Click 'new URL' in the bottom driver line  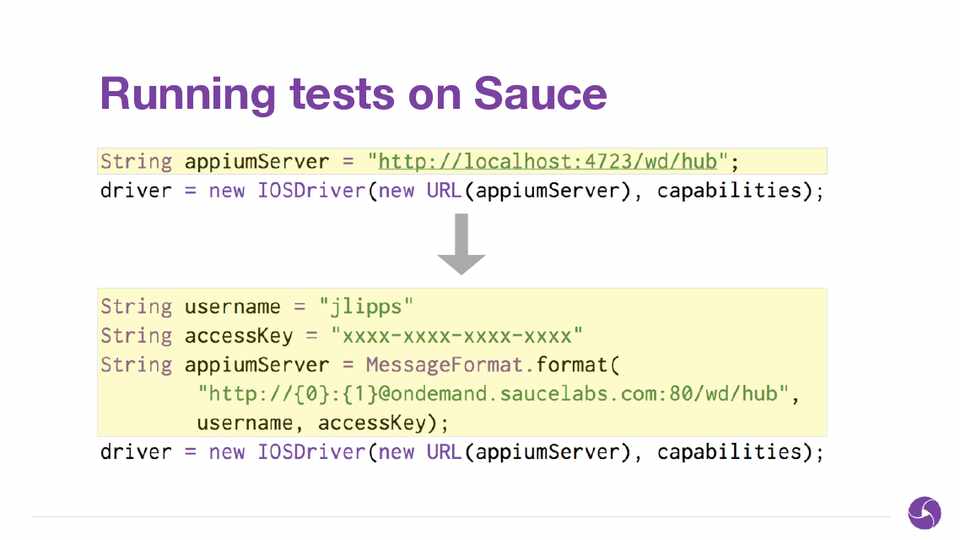coord(420,452)
